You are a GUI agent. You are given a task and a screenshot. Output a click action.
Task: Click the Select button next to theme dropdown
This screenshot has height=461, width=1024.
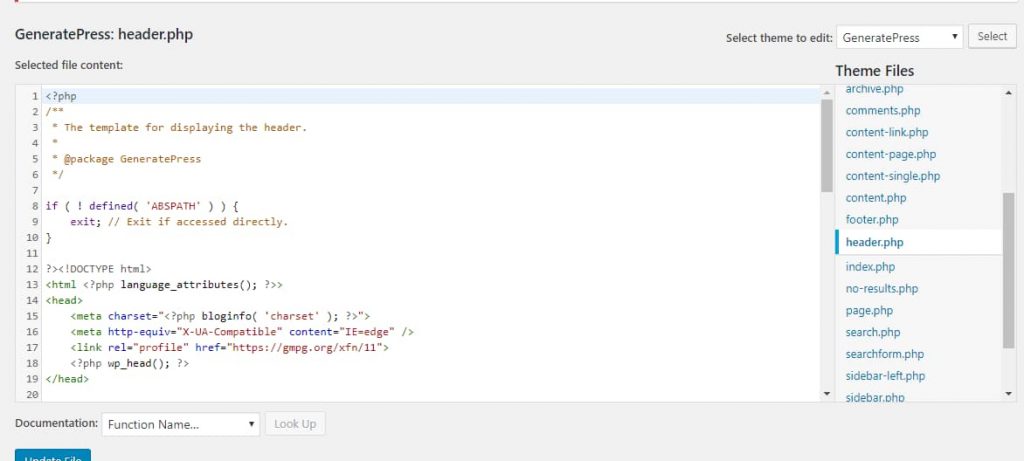992,36
